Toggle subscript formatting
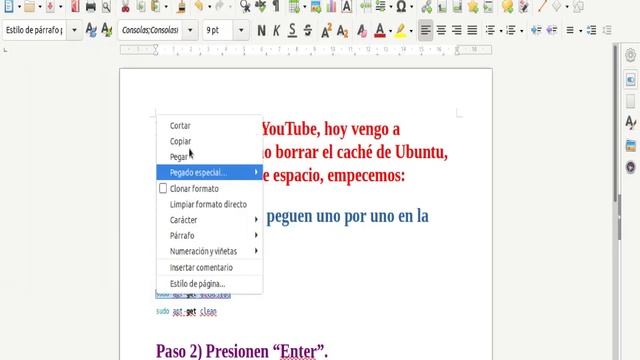Viewport: 640px width, 360px height. point(343,30)
